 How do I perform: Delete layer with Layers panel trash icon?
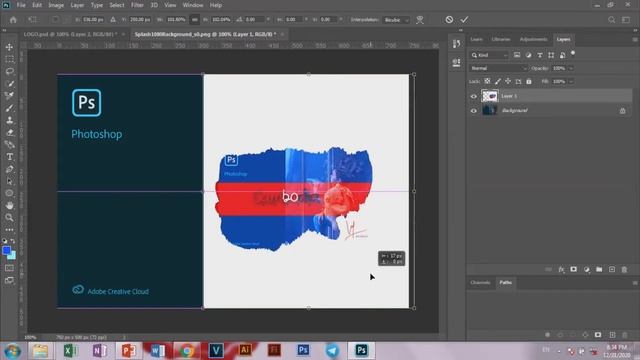pyautogui.click(x=624, y=269)
